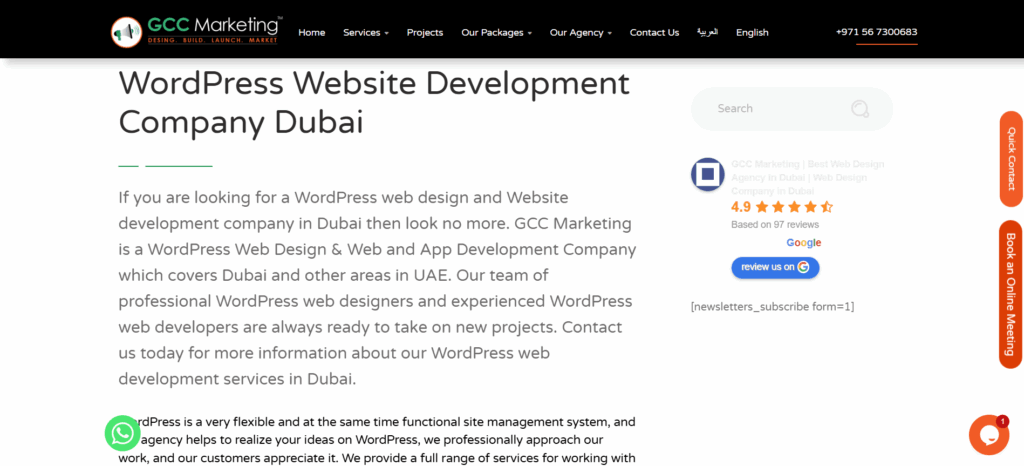Select the English language option

click(x=752, y=33)
